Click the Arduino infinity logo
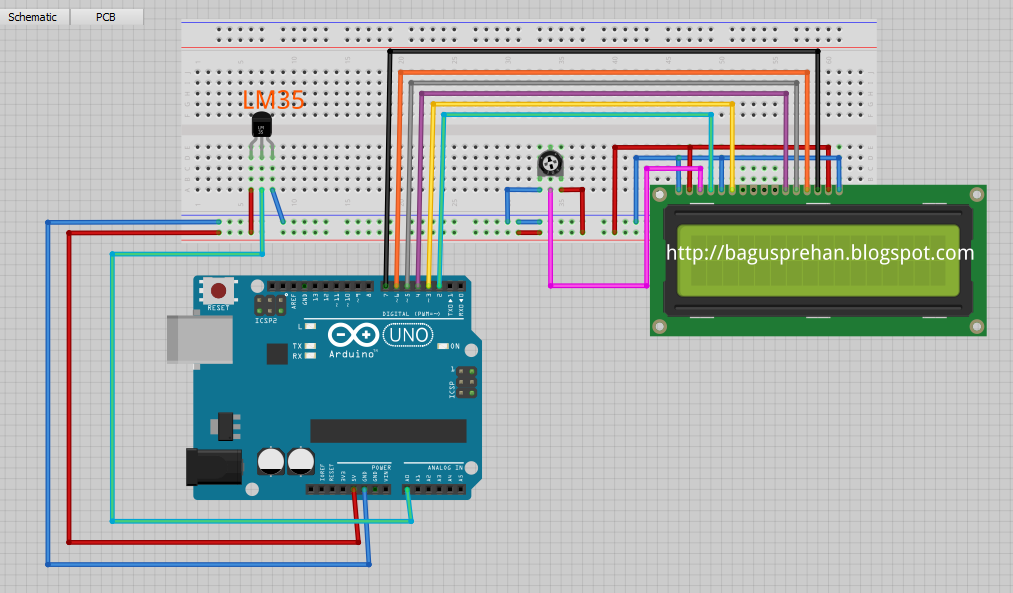The width and height of the screenshot is (1013, 593). click(353, 335)
